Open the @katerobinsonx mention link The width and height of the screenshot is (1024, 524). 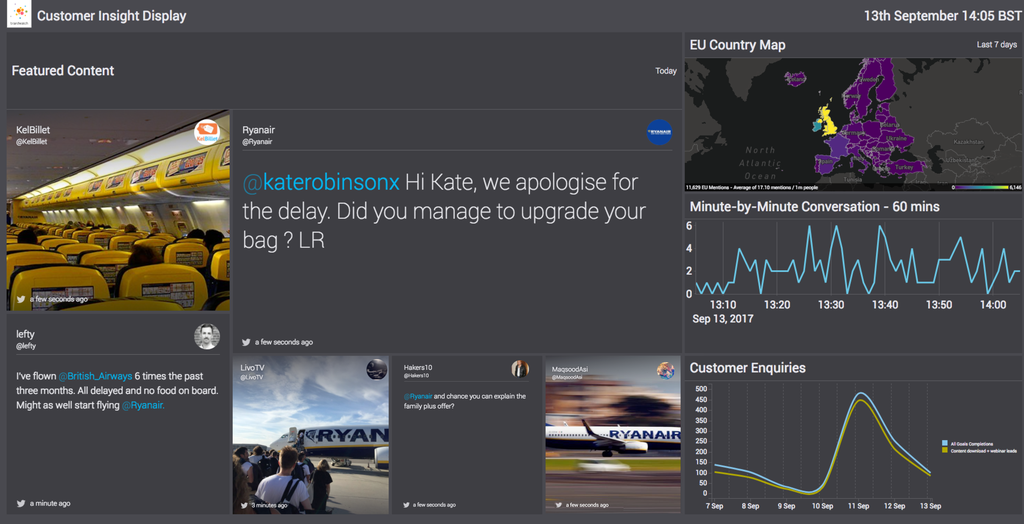click(x=321, y=183)
